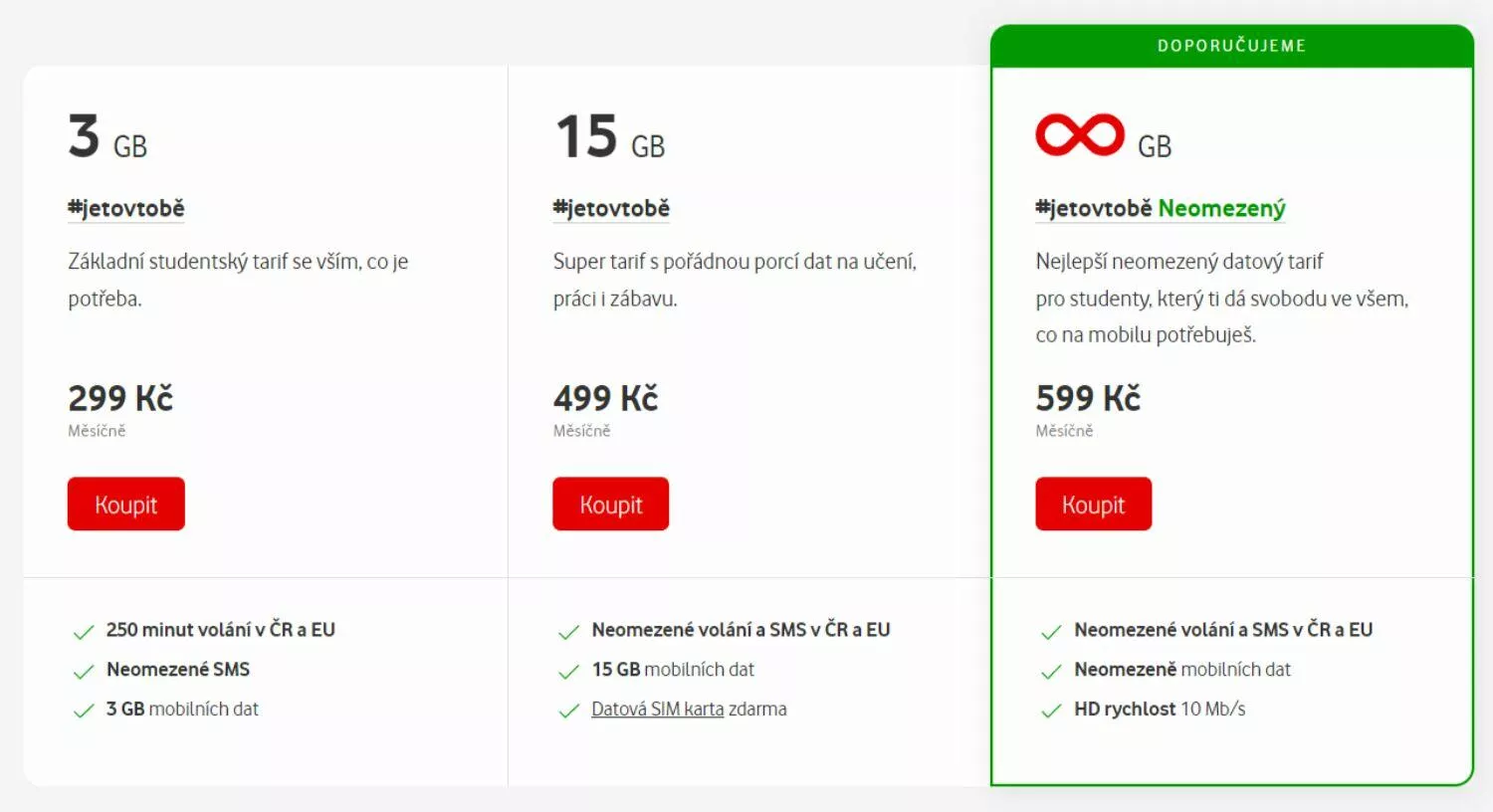Click the green DOPORUČUJEME banner
This screenshot has width=1493, height=812.
pyautogui.click(x=1232, y=46)
